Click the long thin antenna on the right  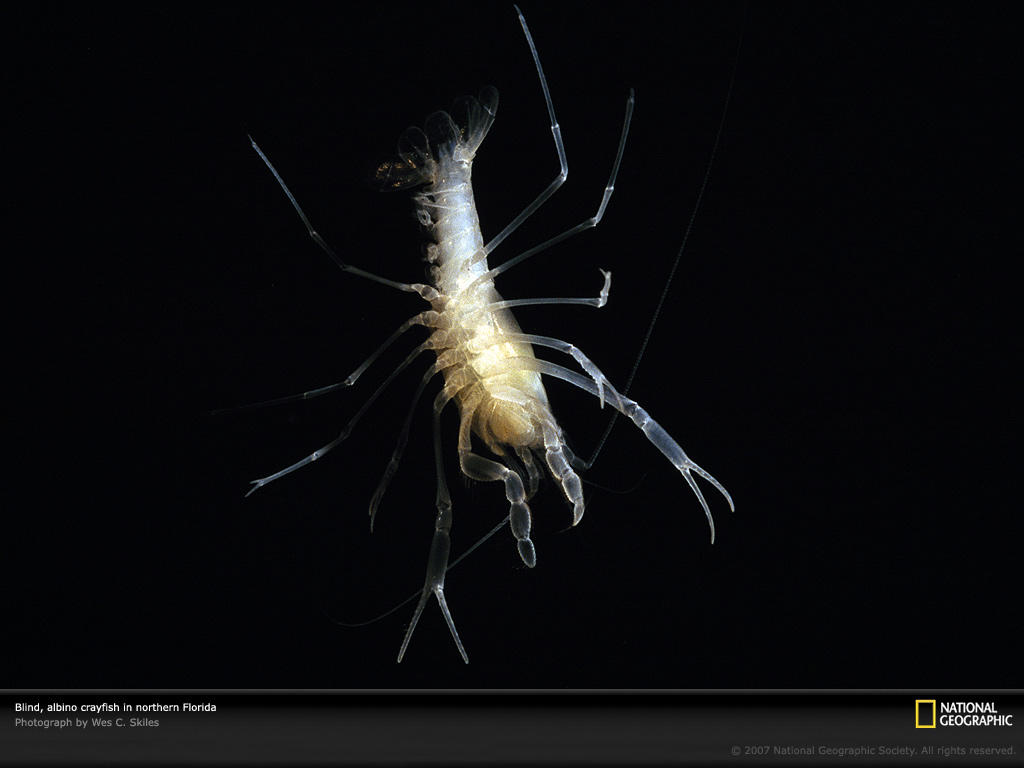[x=680, y=250]
